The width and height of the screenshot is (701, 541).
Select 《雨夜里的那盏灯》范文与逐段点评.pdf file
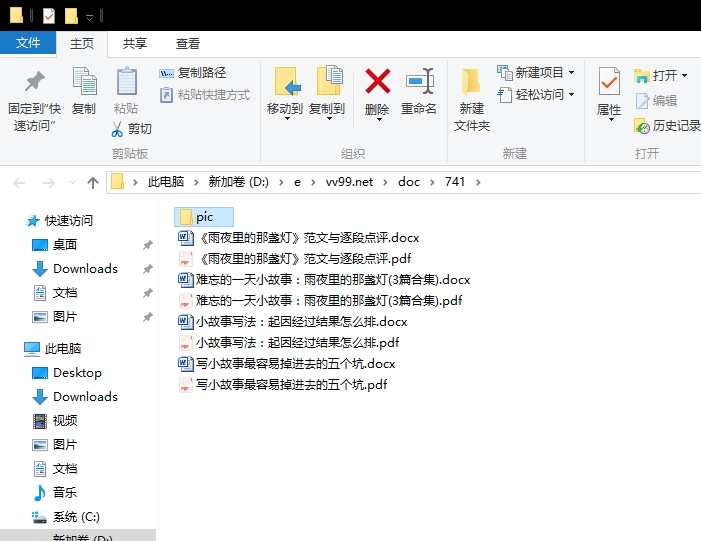(295, 258)
